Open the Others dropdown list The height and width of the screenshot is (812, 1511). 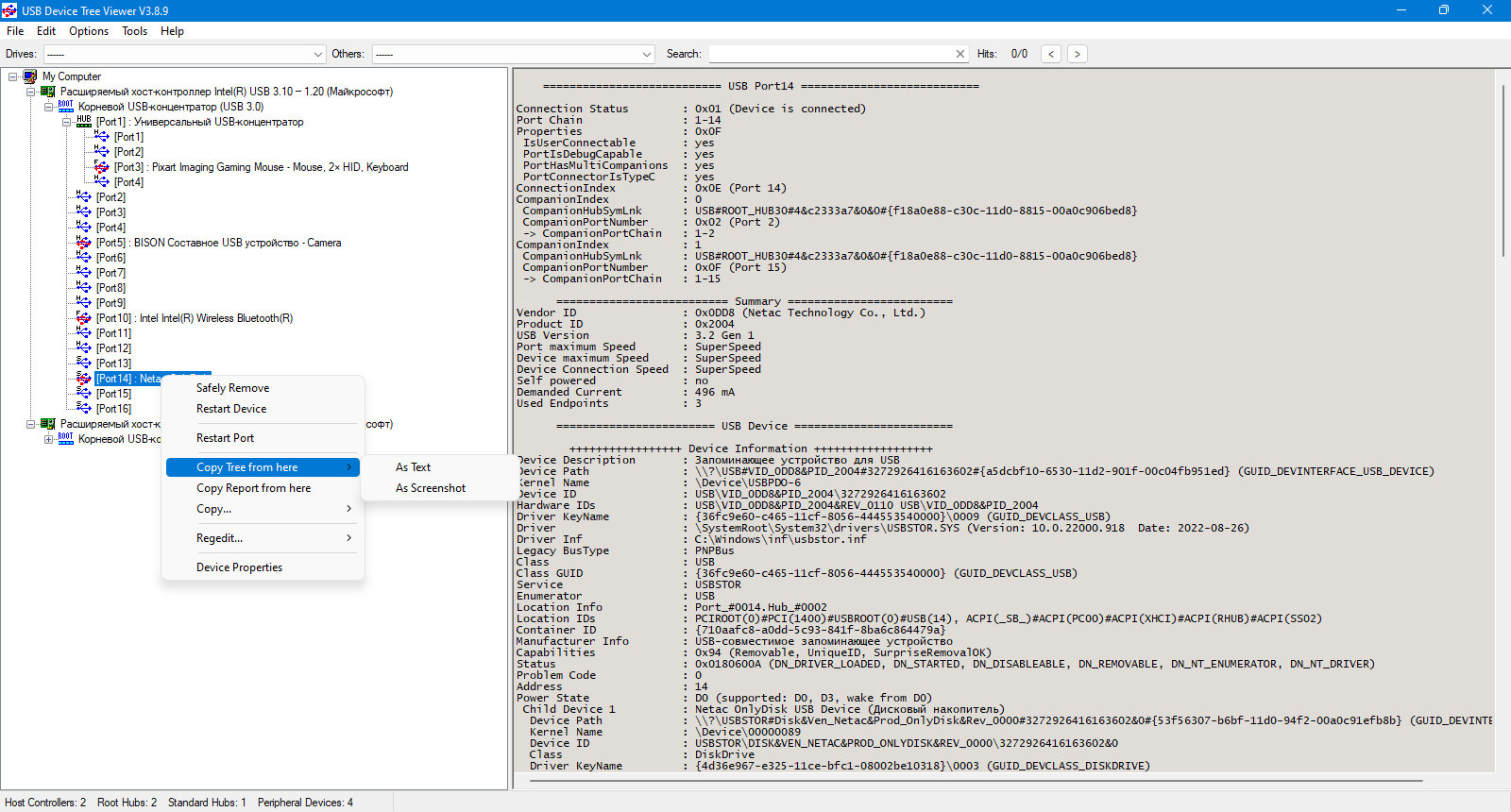pos(647,54)
